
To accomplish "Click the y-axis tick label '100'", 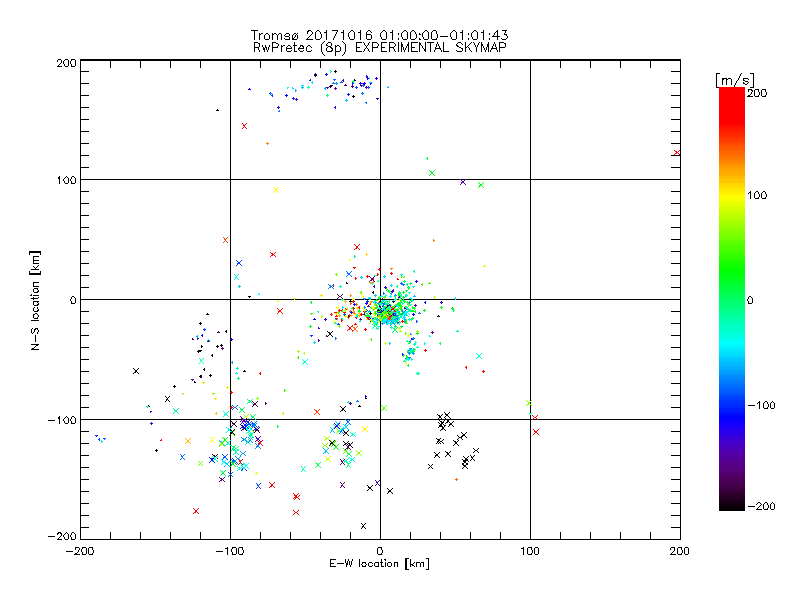I will point(66,181).
